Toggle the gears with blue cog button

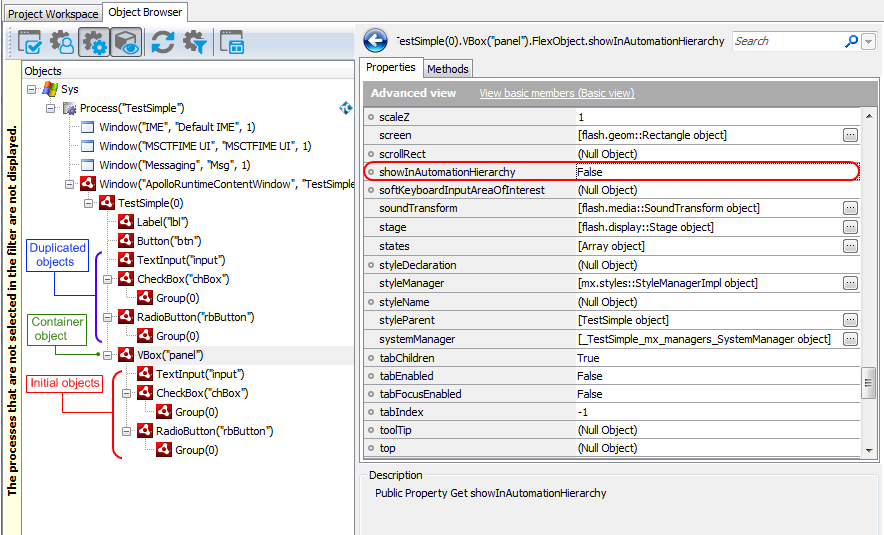[x=94, y=42]
